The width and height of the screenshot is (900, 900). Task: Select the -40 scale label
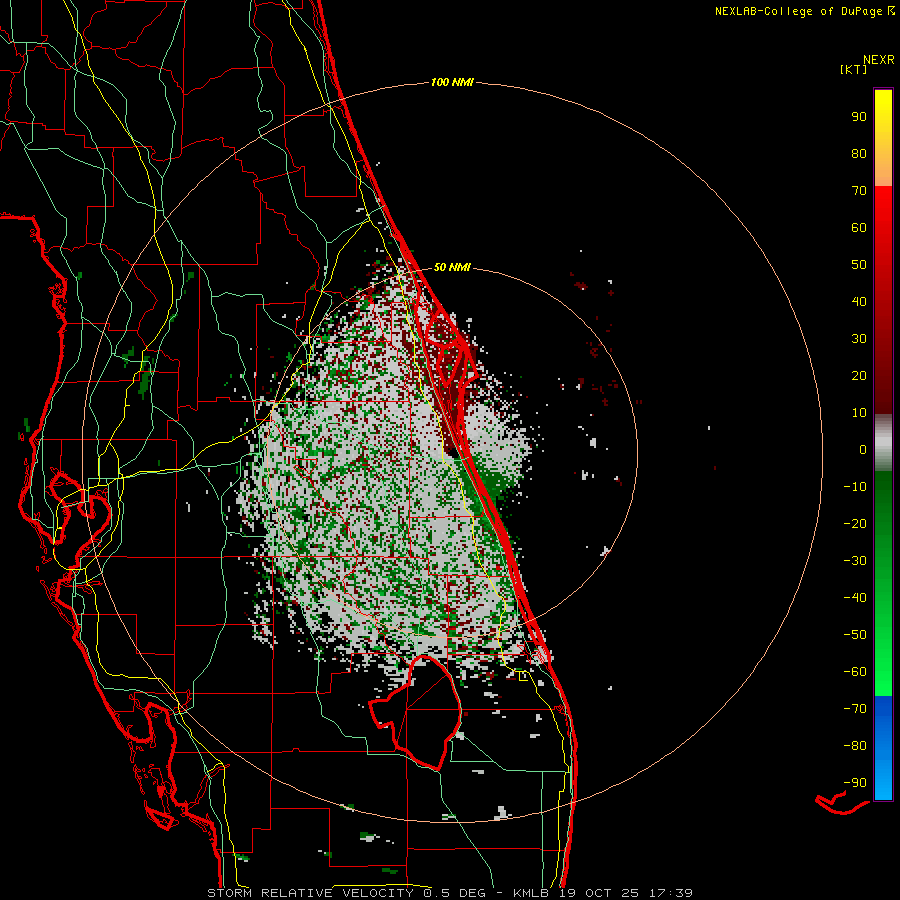pyautogui.click(x=855, y=598)
